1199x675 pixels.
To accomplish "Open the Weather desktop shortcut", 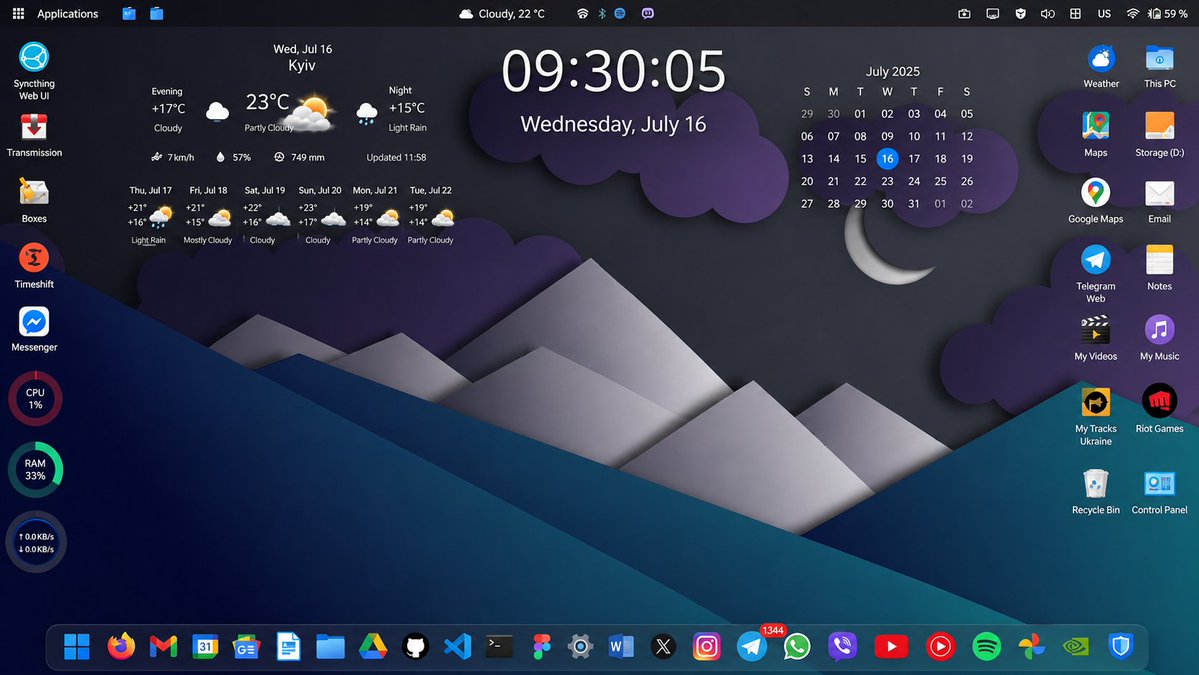I will click(x=1101, y=67).
